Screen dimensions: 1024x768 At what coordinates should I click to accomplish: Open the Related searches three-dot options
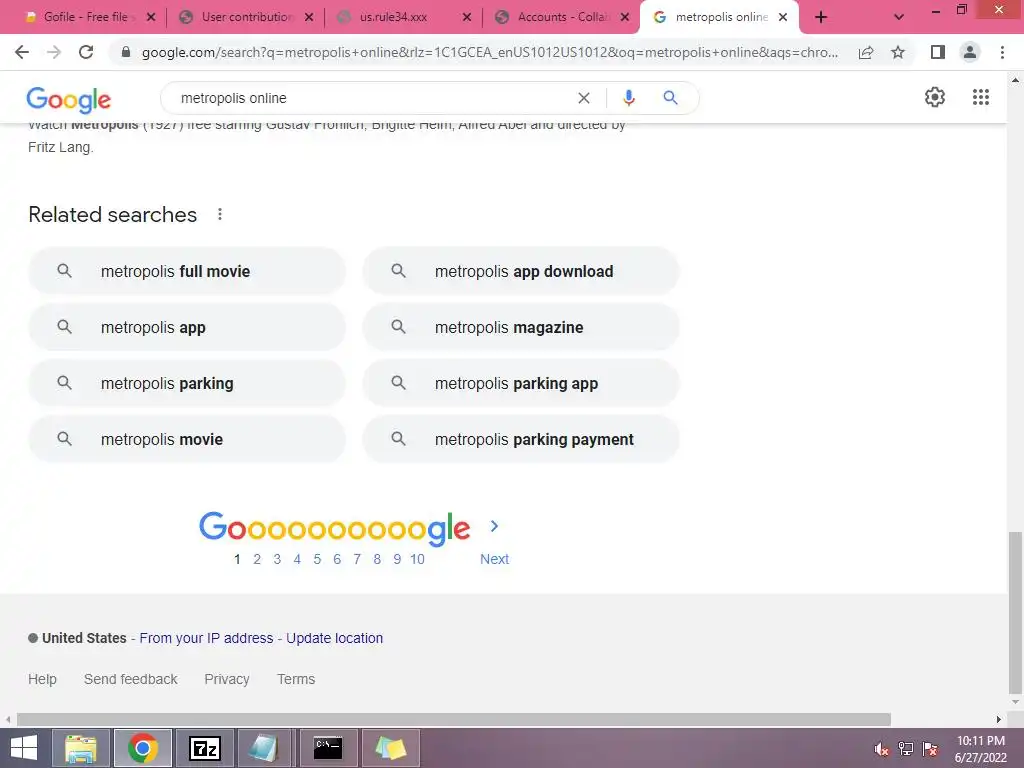pyautogui.click(x=220, y=214)
